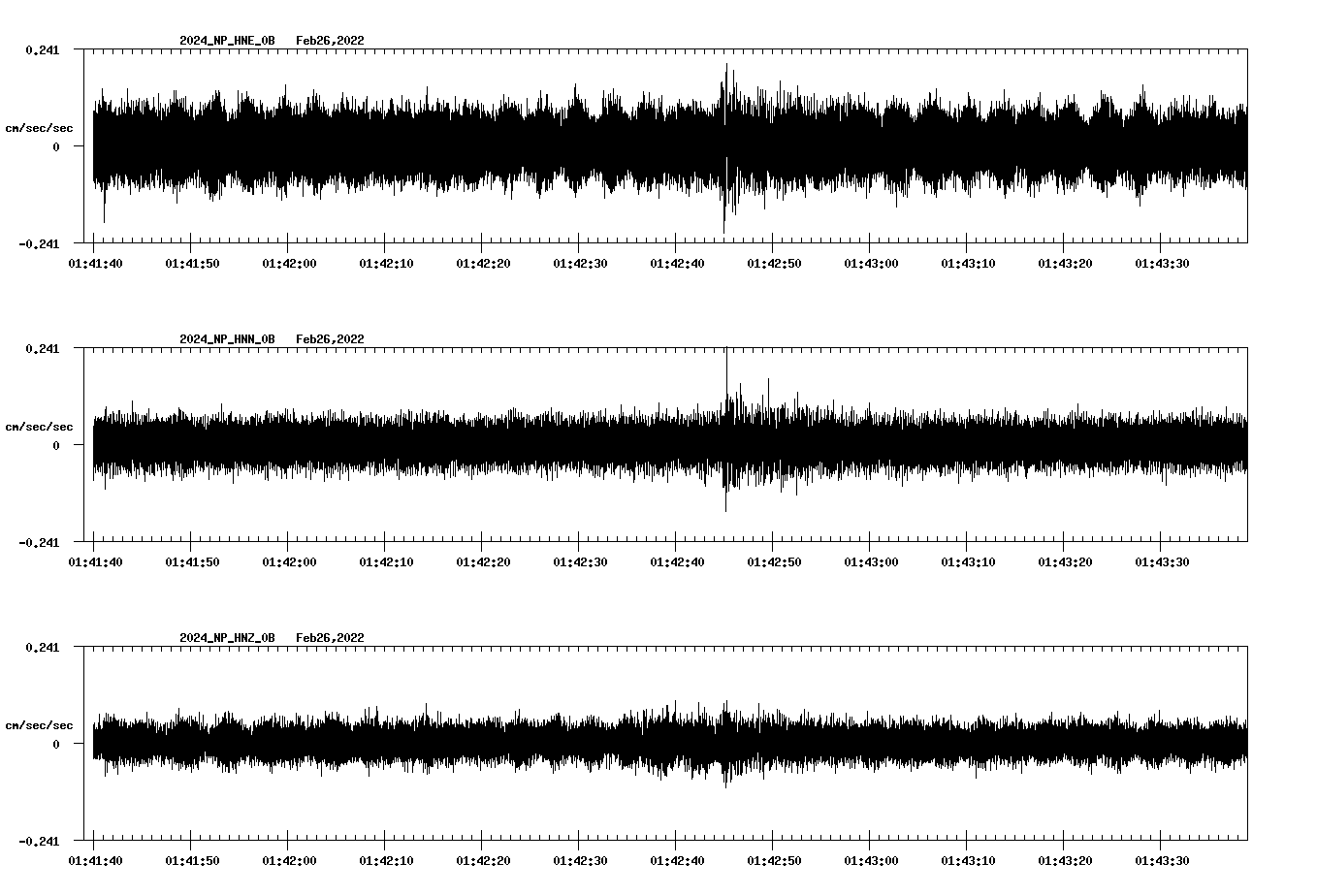
Task: Click the 2024_NP_HNN_0B channel title
Action: [227, 339]
